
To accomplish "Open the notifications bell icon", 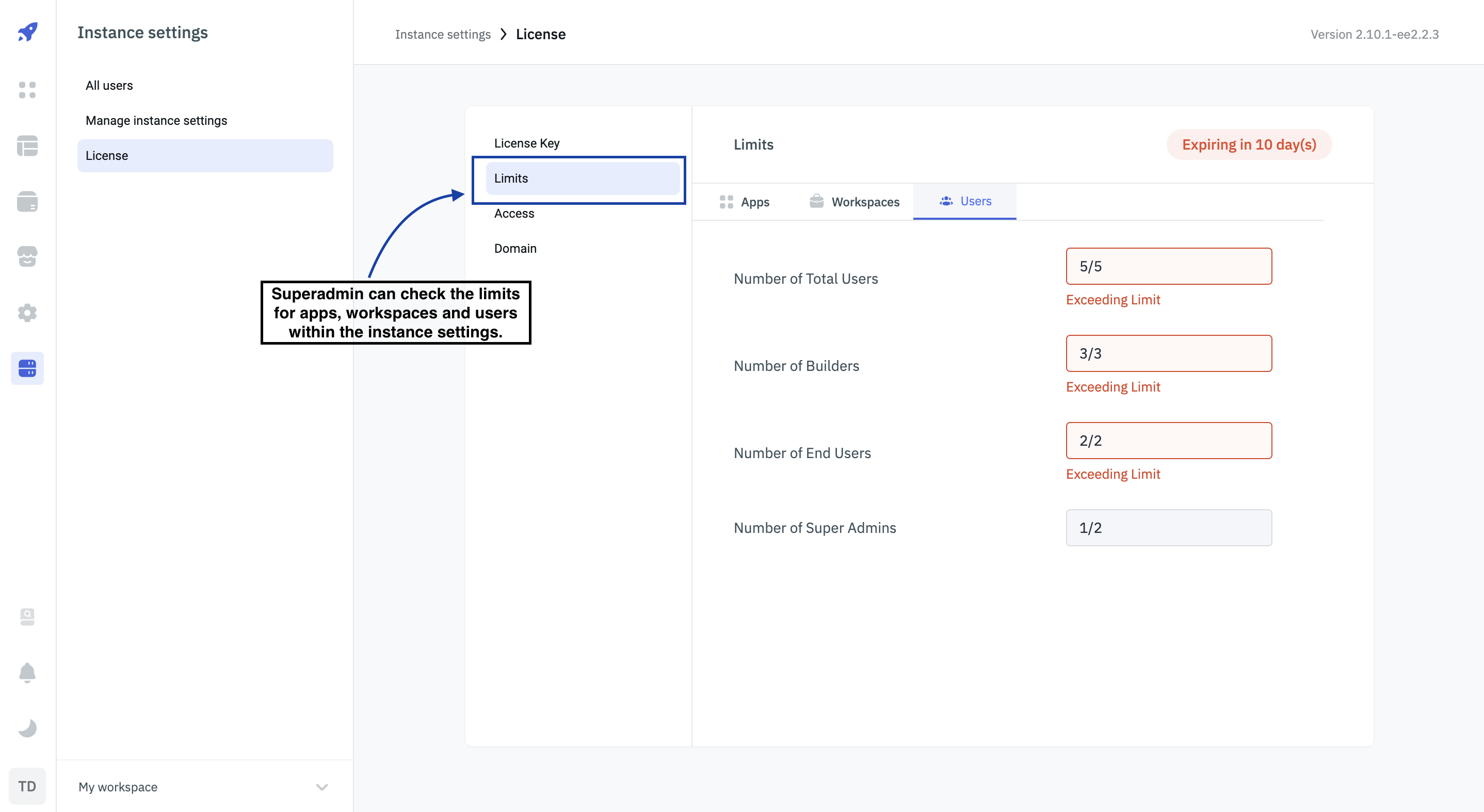I will click(x=27, y=672).
